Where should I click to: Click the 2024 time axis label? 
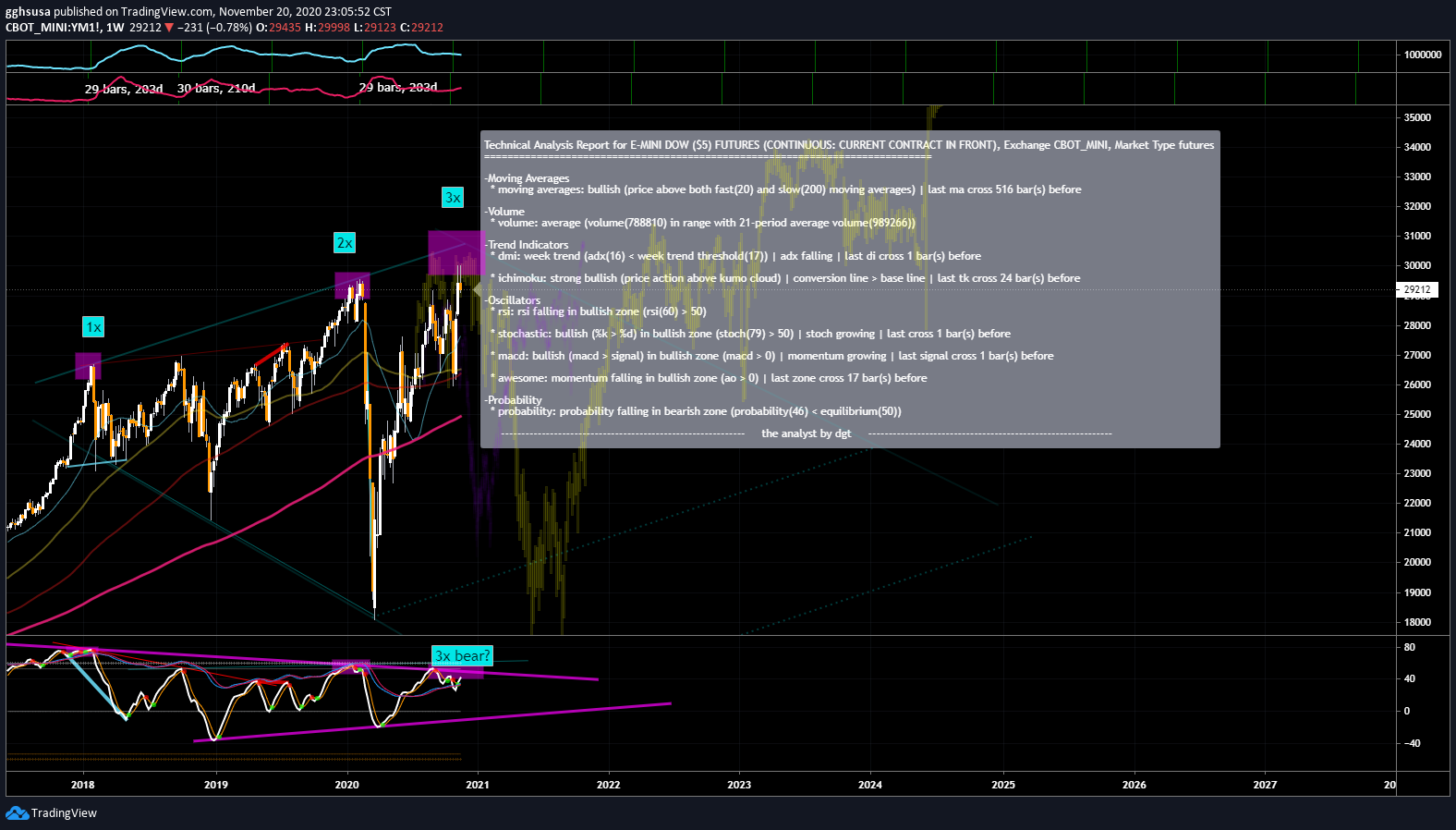[x=870, y=785]
